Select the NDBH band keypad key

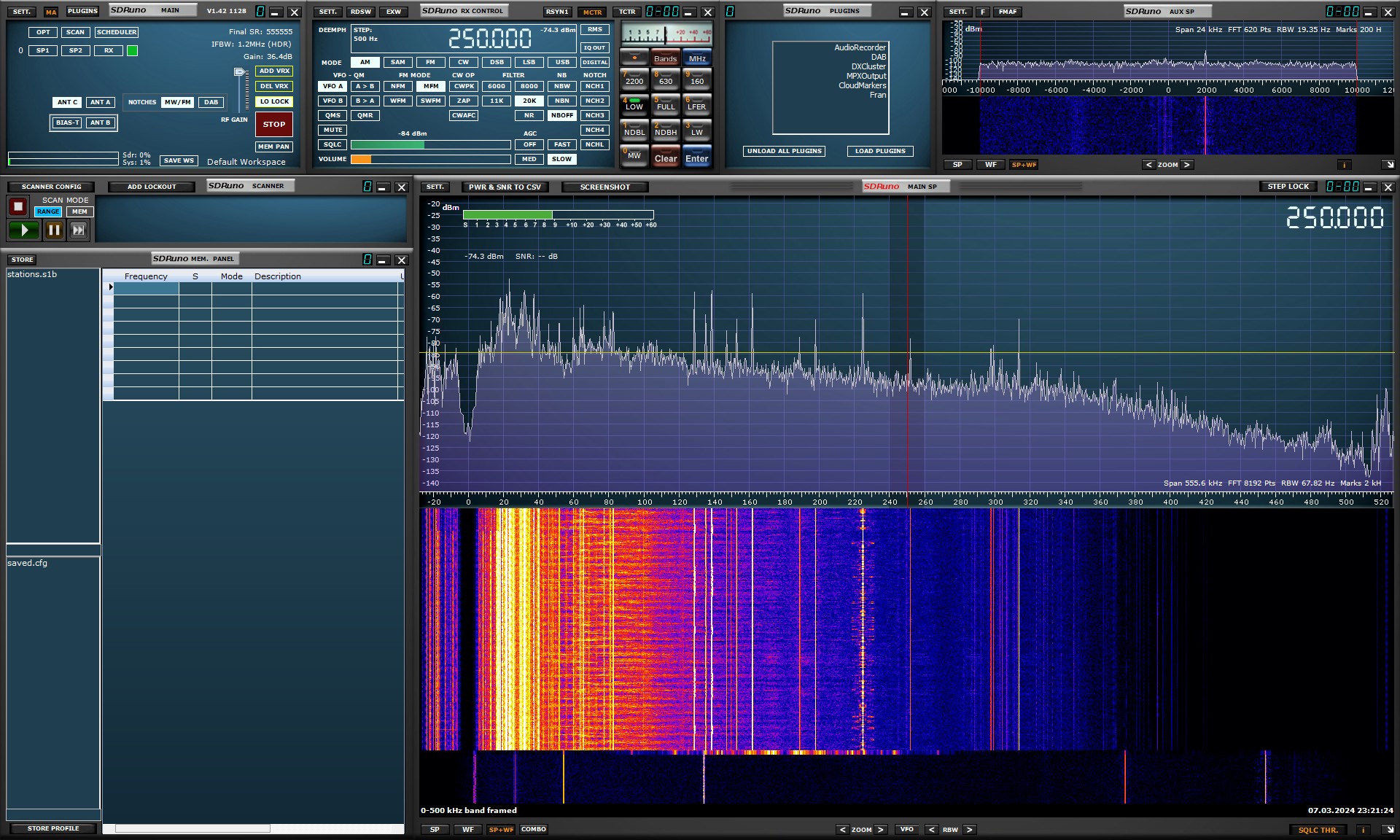click(665, 131)
